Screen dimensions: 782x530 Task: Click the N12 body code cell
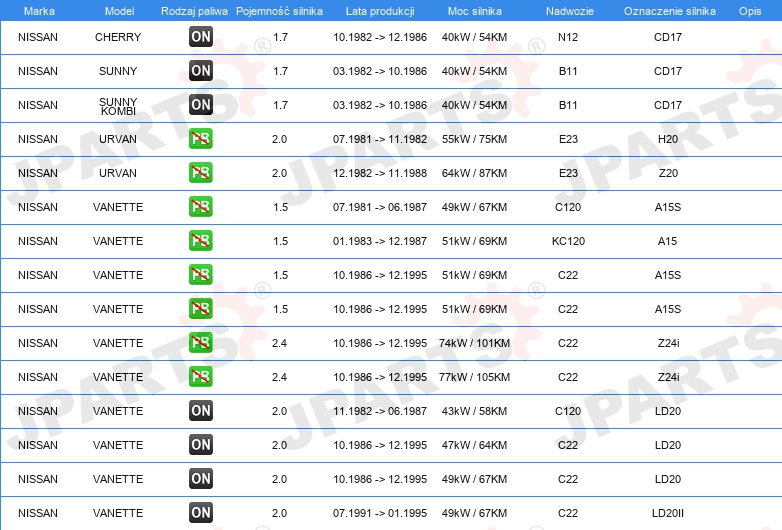click(568, 37)
